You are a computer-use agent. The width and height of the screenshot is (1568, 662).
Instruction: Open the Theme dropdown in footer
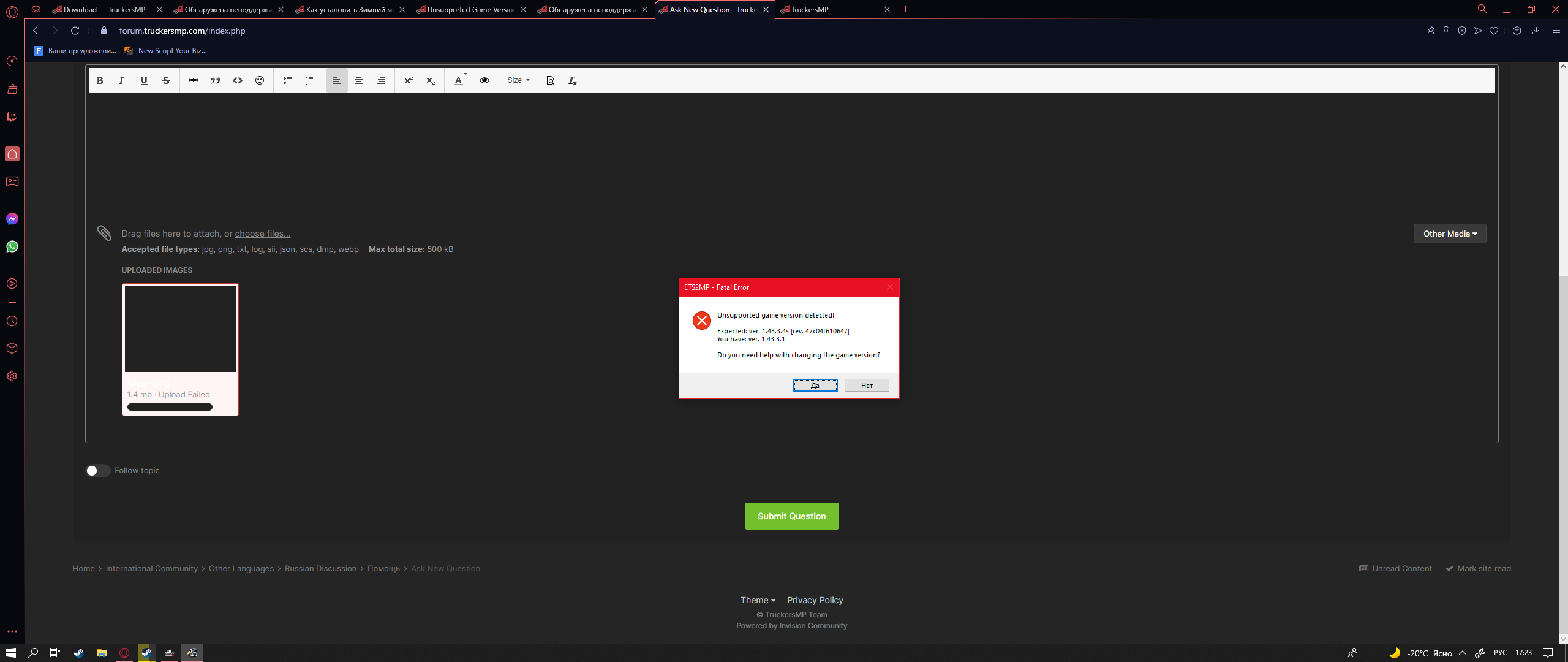point(758,600)
